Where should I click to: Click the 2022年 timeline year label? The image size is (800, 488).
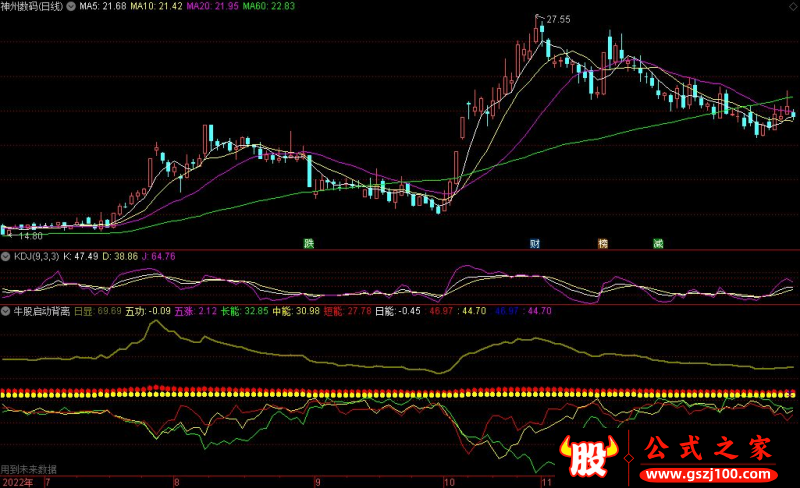point(16,481)
